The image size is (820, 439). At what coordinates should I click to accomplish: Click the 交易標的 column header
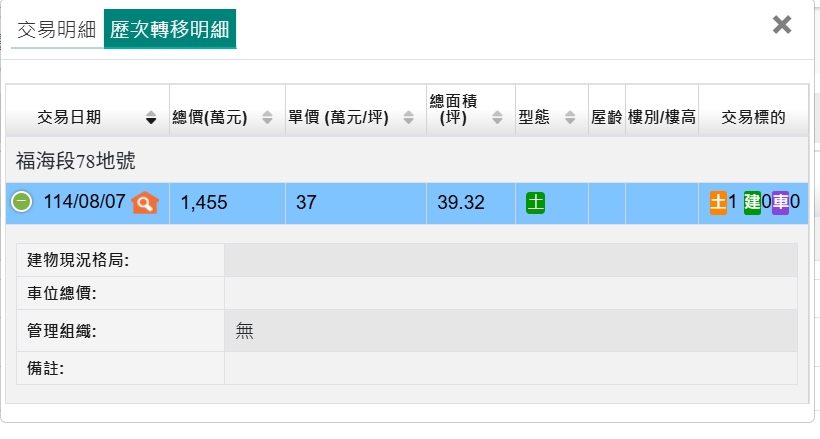click(753, 117)
